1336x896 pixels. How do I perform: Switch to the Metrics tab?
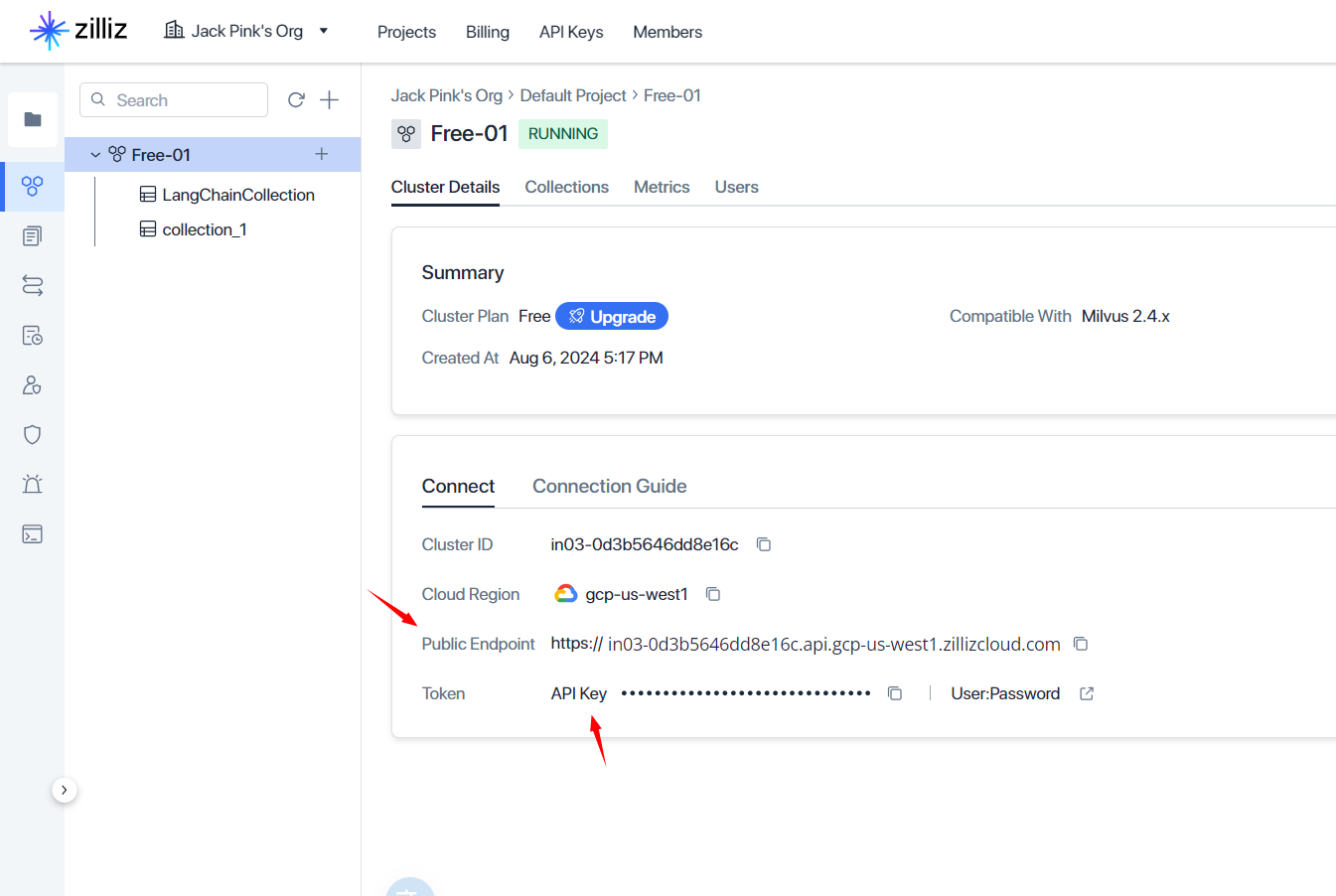[x=662, y=187]
